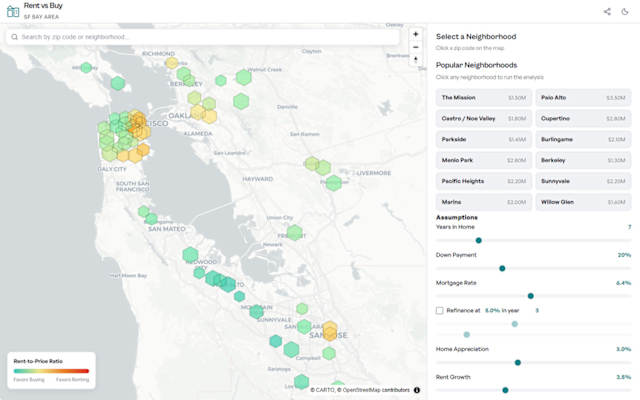
Task: Select Willow Glen neighborhood
Action: (583, 202)
